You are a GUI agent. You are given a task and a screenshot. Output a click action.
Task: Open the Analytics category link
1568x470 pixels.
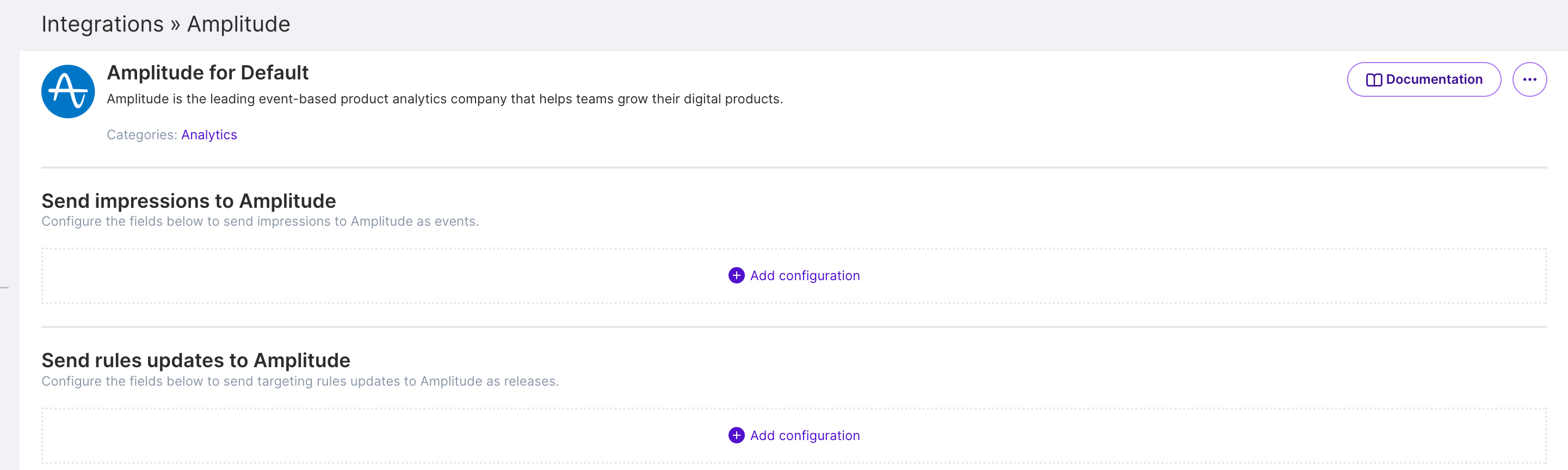pos(209,134)
